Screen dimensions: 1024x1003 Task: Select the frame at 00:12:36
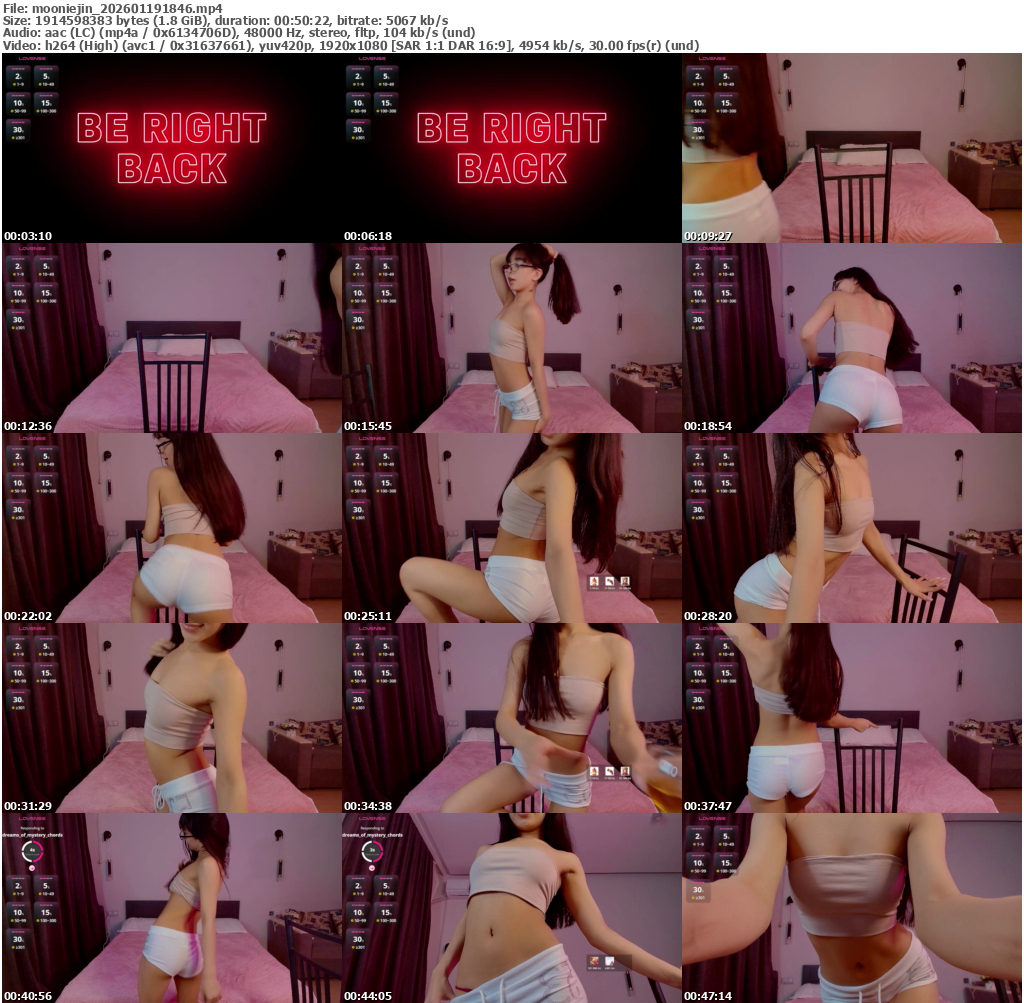coord(172,338)
